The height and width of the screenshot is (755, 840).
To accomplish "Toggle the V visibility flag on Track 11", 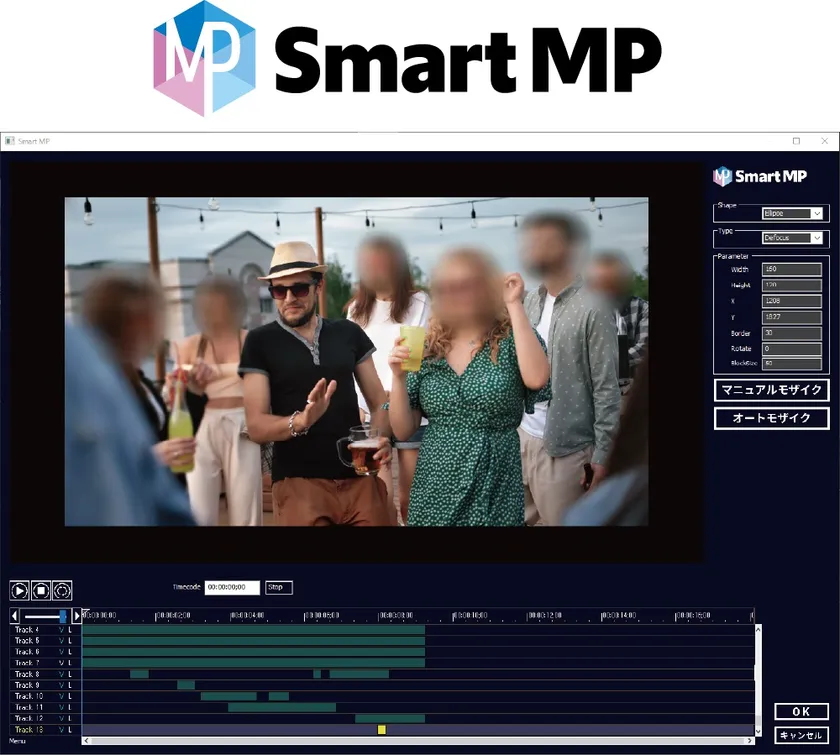I will pos(61,708).
